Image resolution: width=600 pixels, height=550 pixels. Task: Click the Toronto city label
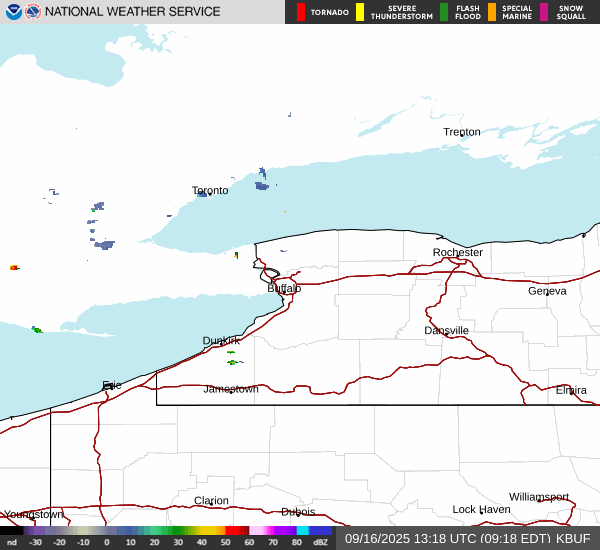210,190
